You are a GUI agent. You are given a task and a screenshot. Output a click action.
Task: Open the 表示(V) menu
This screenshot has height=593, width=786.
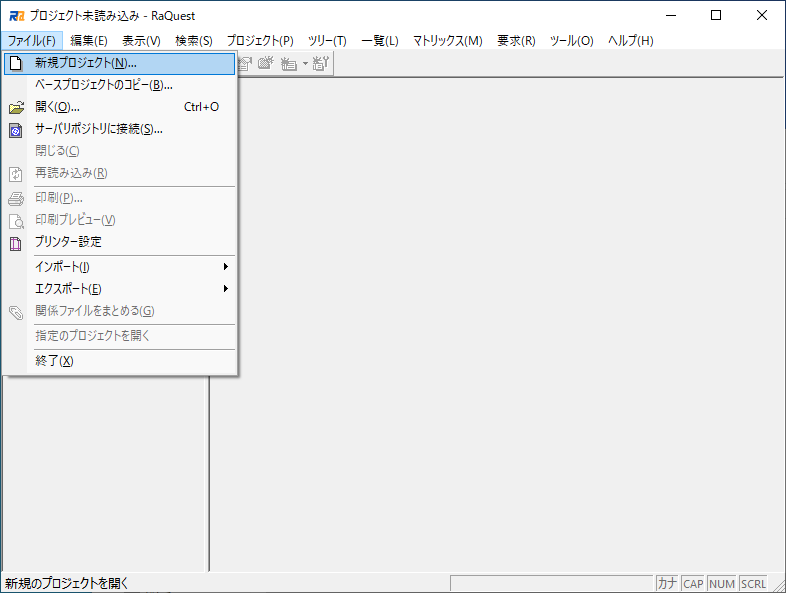[141, 41]
